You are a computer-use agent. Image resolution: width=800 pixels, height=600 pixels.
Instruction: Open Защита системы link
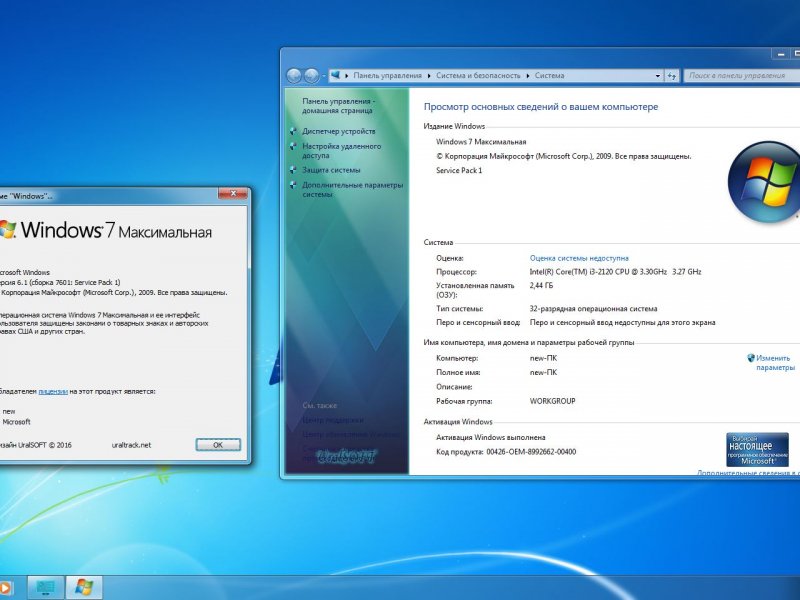(331, 170)
